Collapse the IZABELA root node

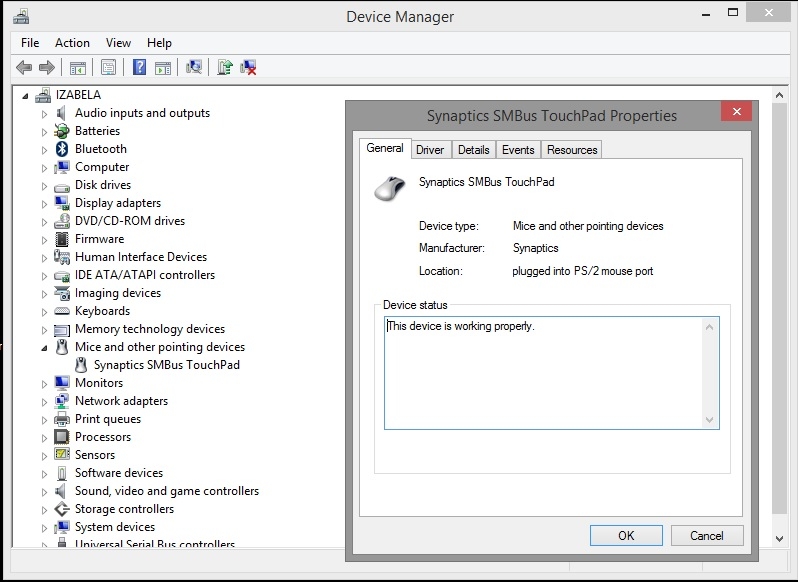tap(25, 96)
